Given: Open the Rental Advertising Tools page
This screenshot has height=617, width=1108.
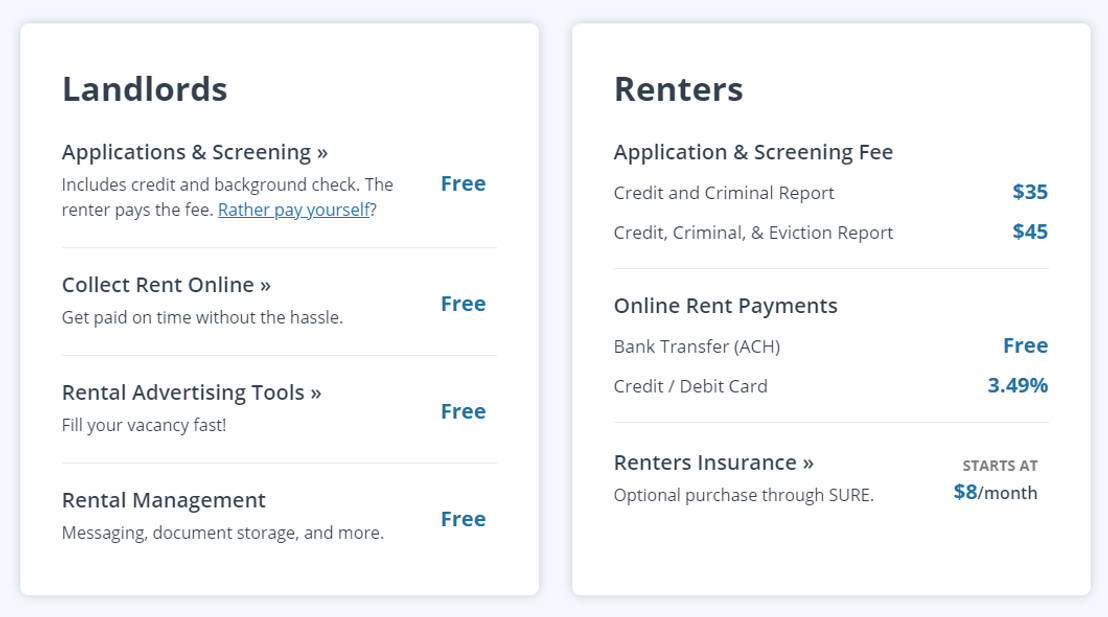Looking at the screenshot, I should pos(192,393).
